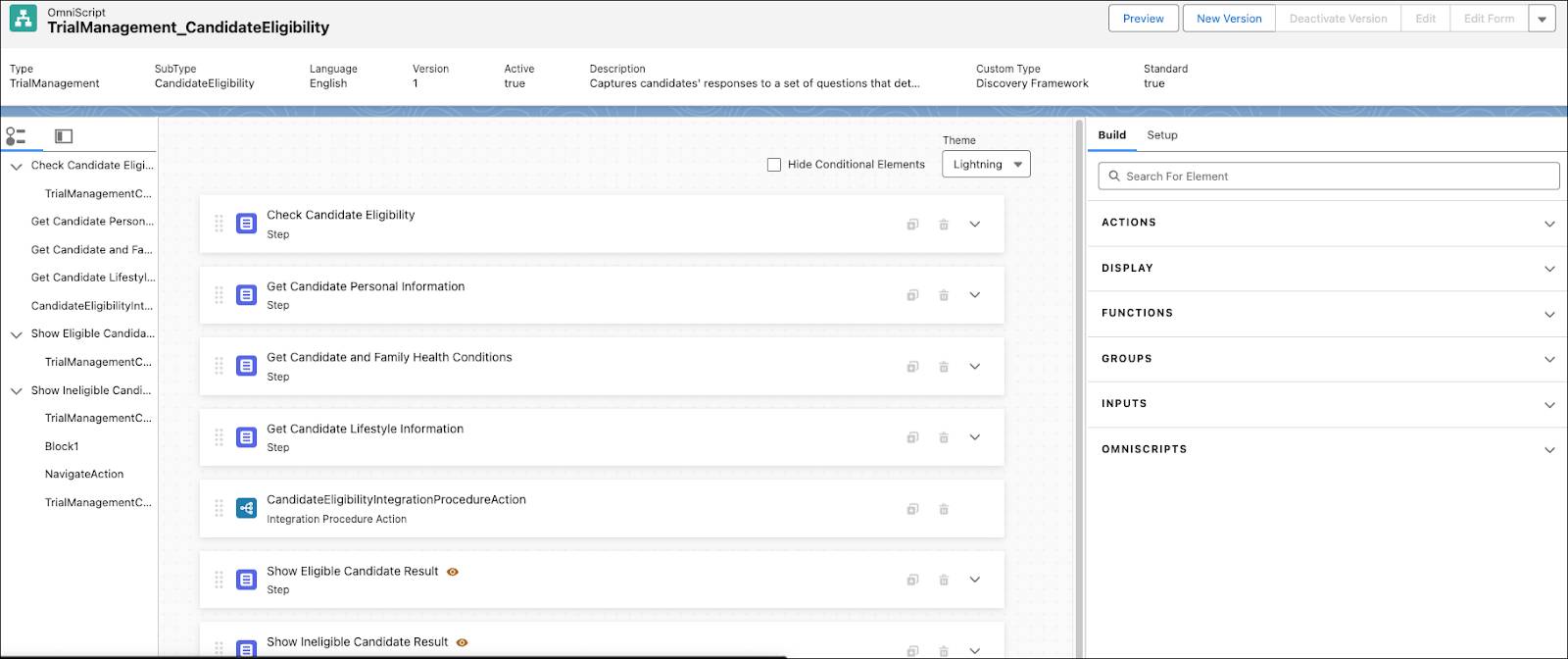Expand the GROUPS element section
Screen dimensions: 1568x659
(x=1549, y=359)
